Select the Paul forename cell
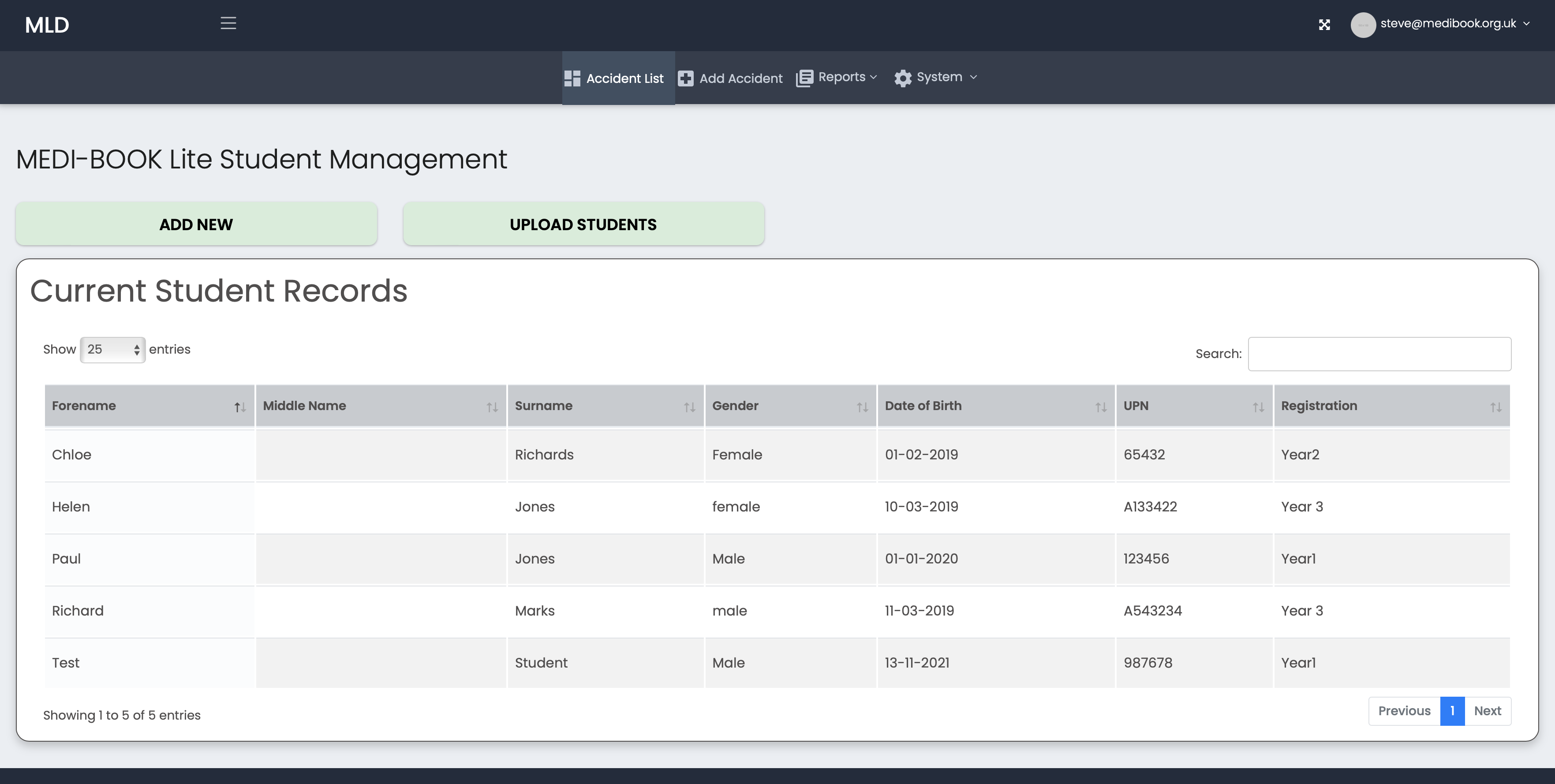Screen dimensions: 1555x784 pos(149,559)
